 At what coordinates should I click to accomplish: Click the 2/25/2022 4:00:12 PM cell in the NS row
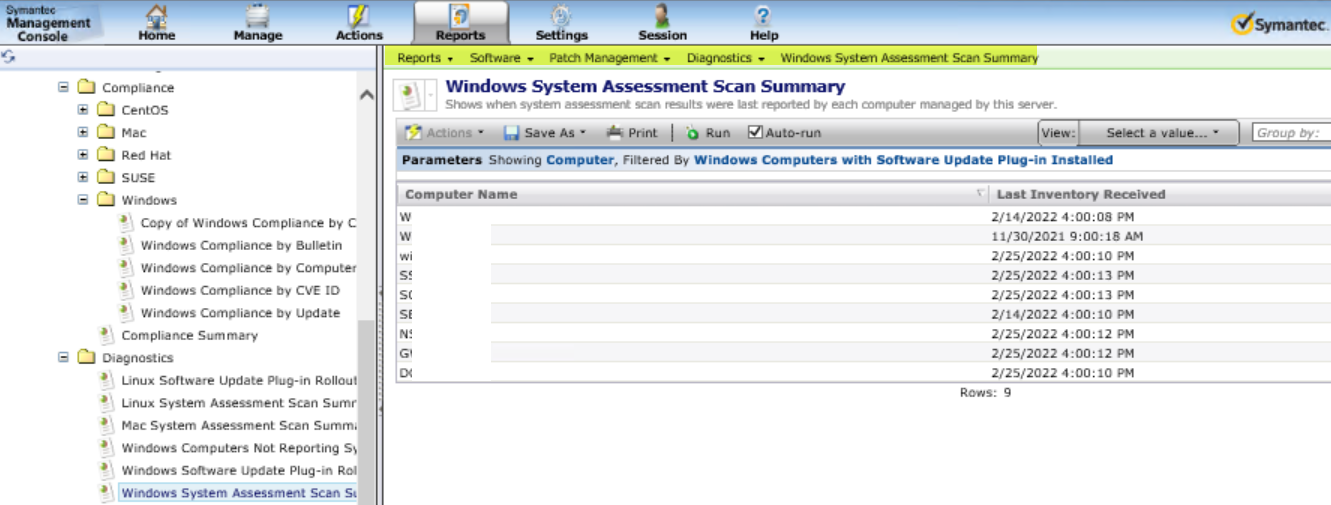(1062, 333)
